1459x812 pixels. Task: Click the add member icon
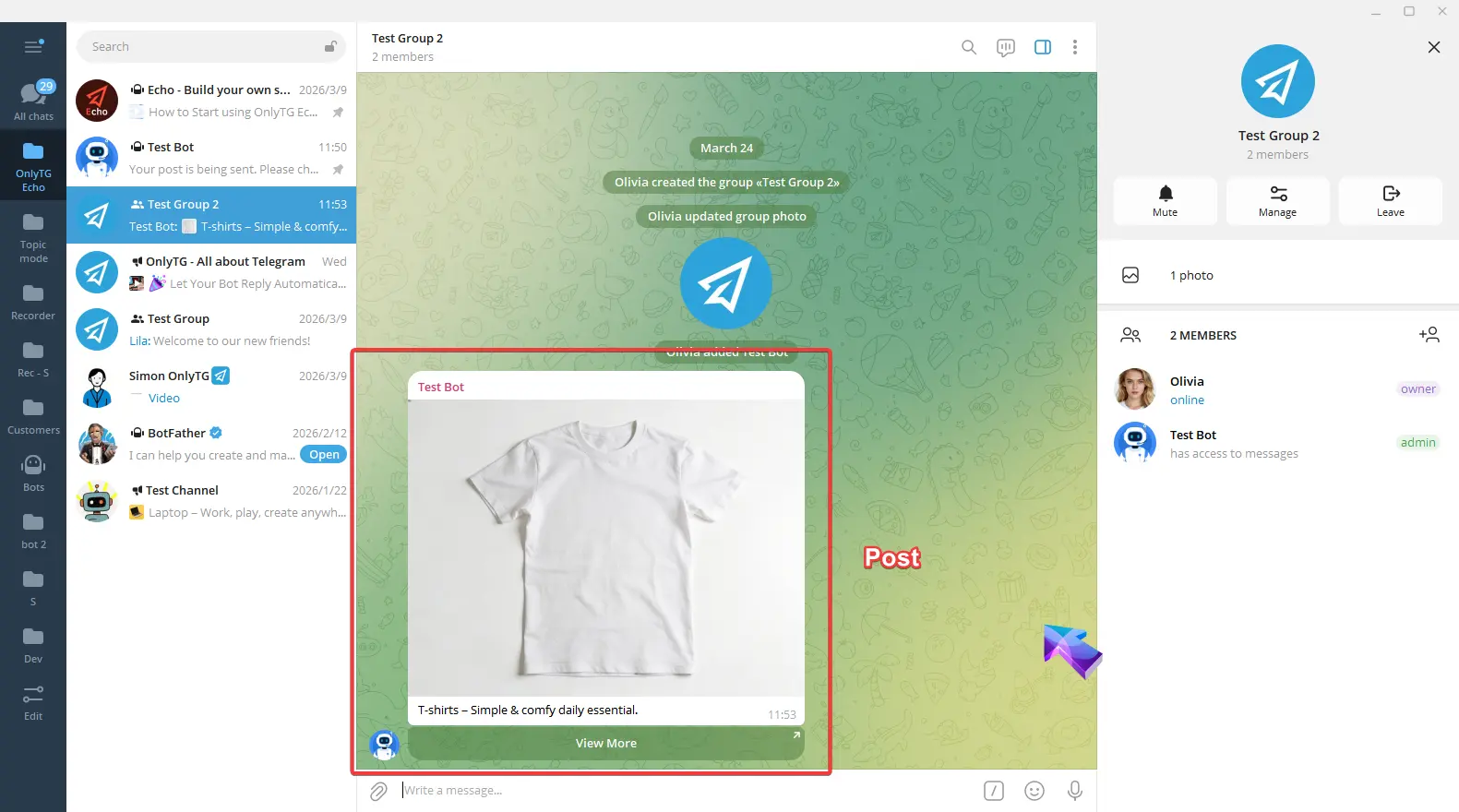tap(1429, 335)
